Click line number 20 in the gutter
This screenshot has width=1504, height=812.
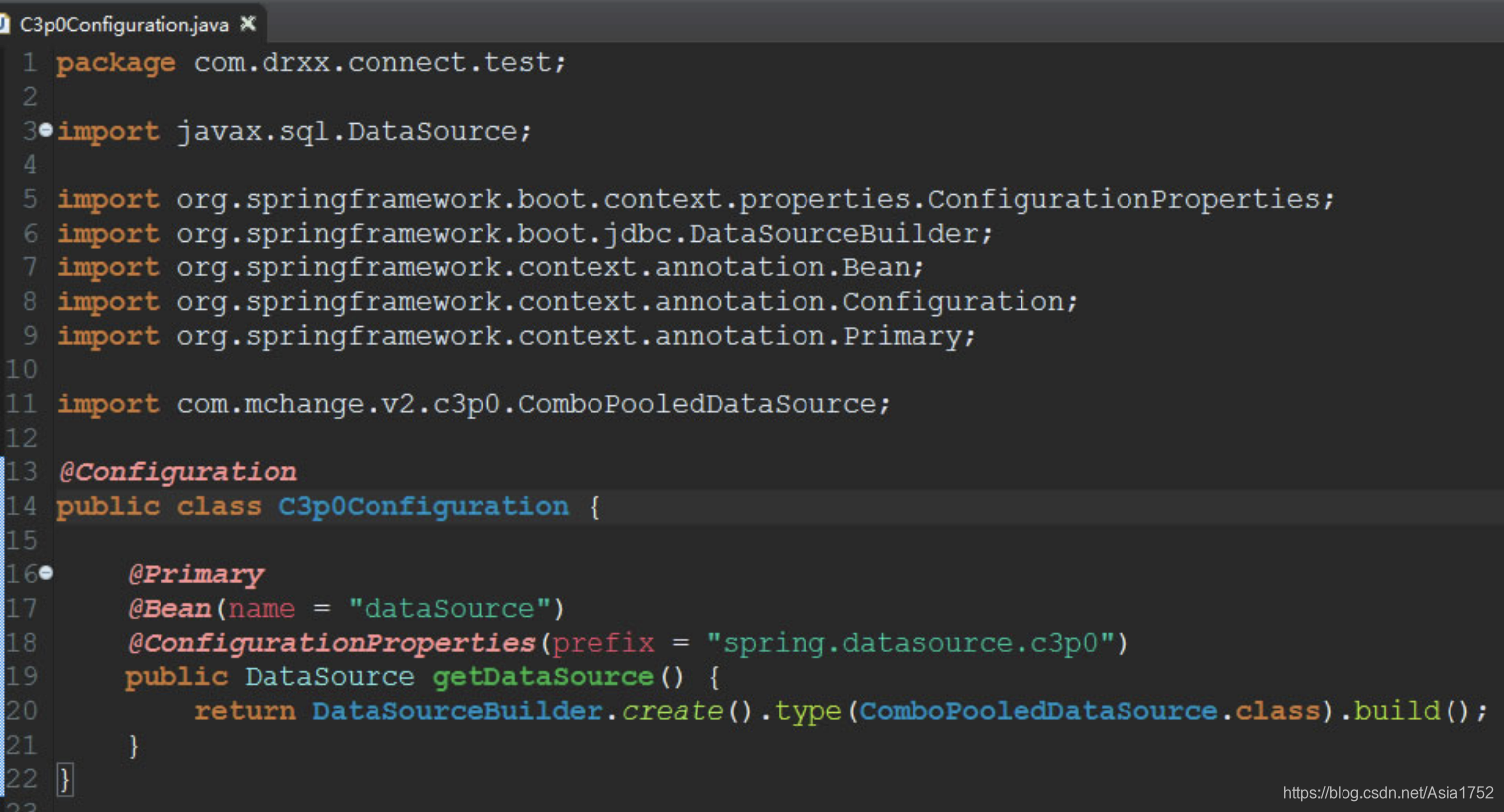[21, 711]
